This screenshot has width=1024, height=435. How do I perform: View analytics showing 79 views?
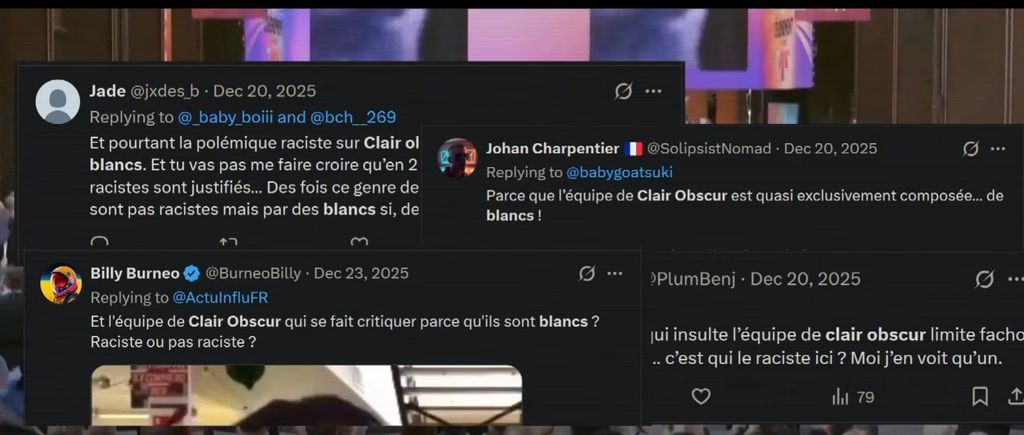click(853, 396)
